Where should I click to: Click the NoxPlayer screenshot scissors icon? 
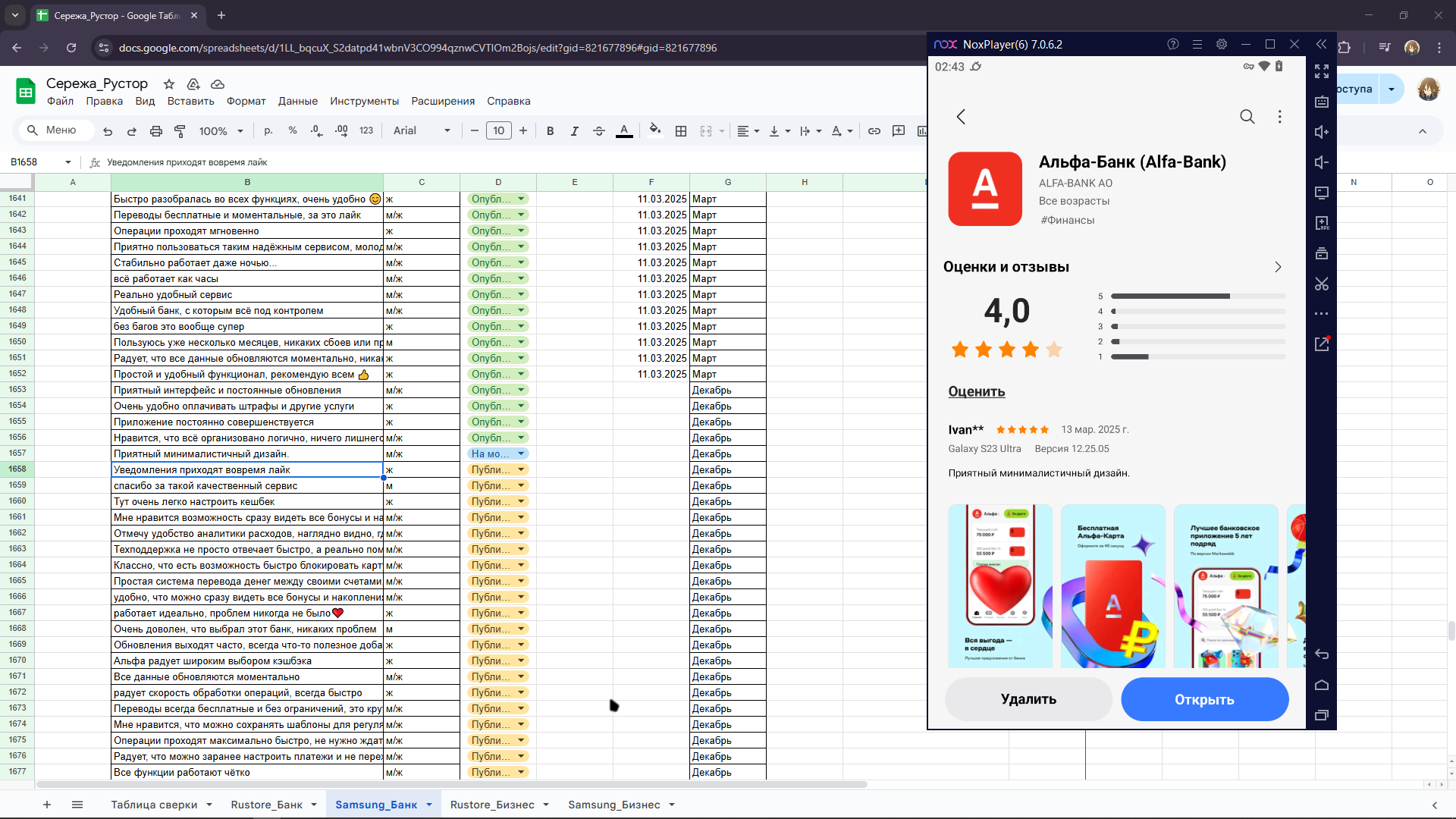pos(1322,284)
